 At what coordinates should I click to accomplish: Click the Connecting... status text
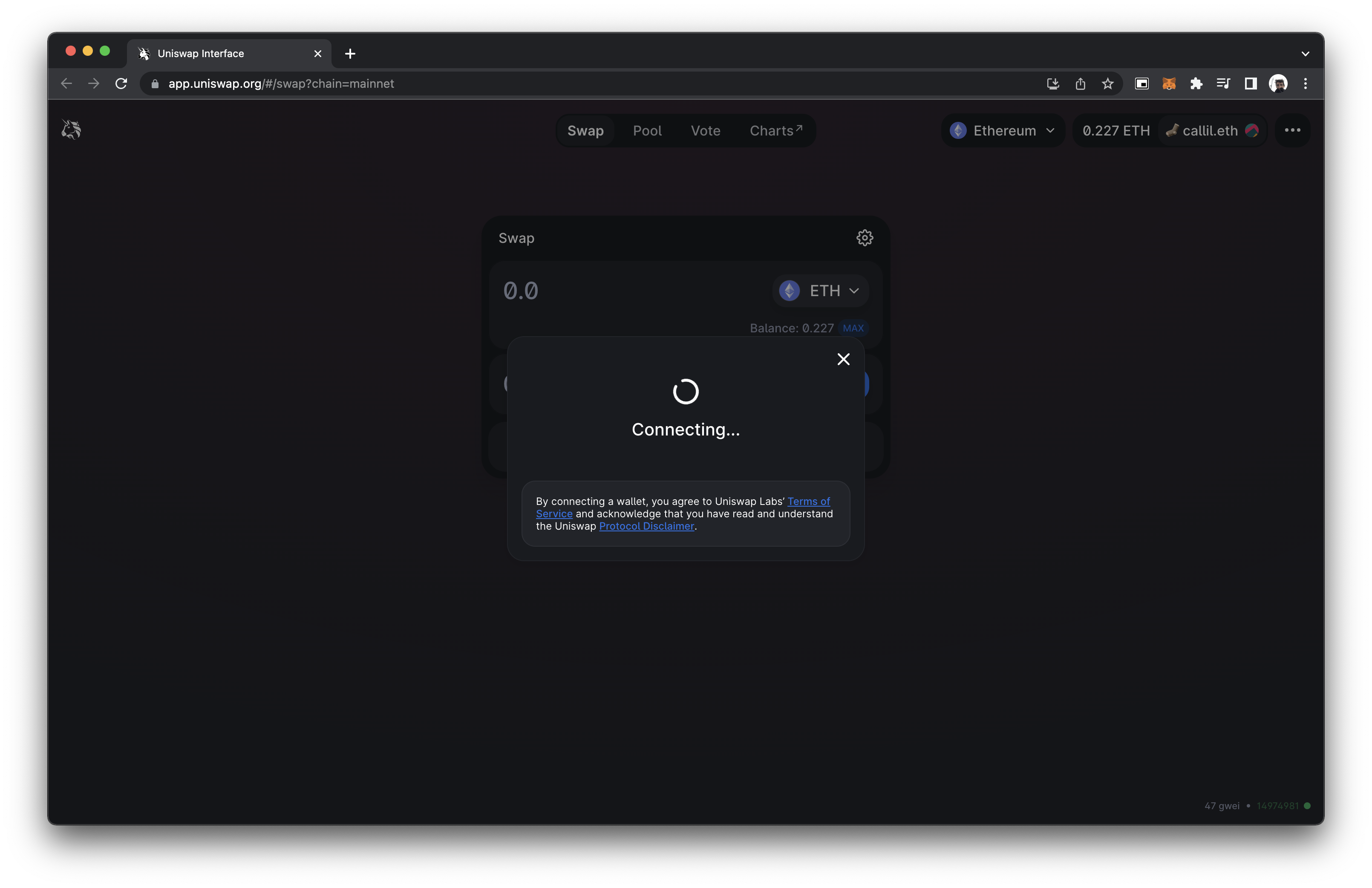click(x=686, y=430)
